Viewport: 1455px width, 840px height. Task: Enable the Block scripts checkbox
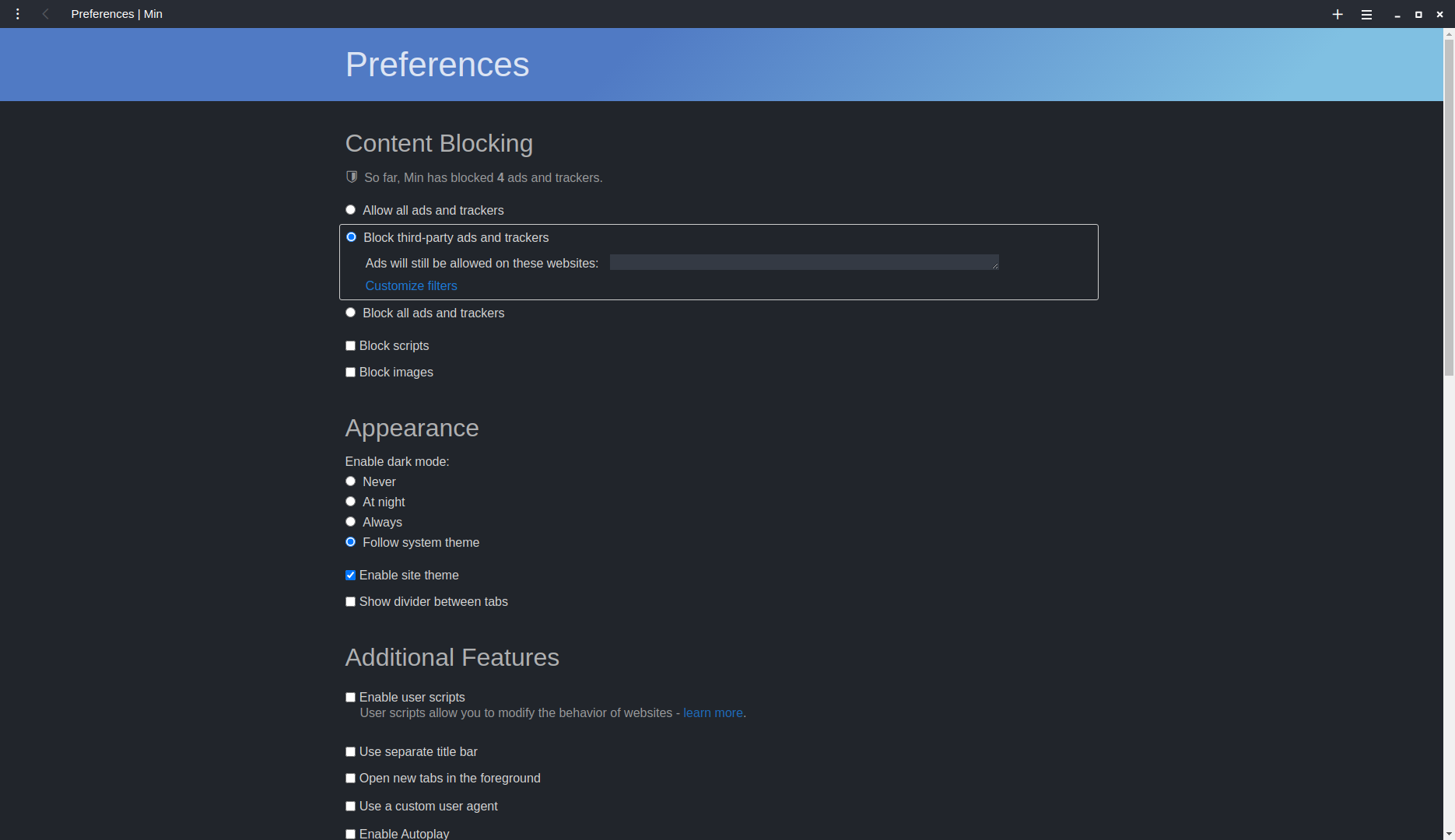click(x=350, y=345)
